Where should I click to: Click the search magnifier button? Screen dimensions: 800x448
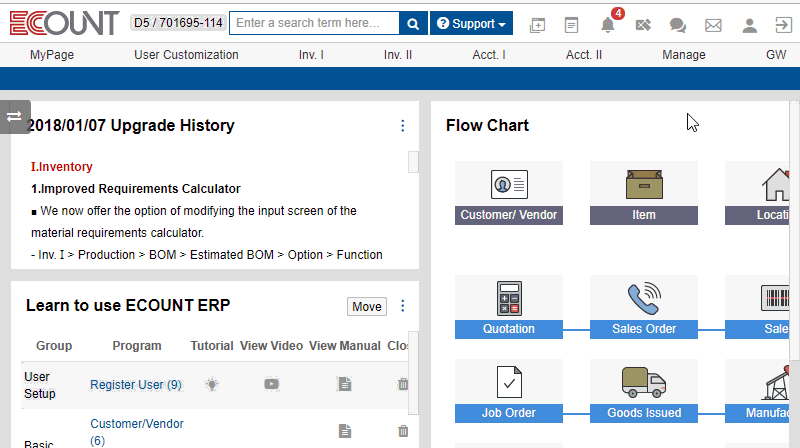413,23
